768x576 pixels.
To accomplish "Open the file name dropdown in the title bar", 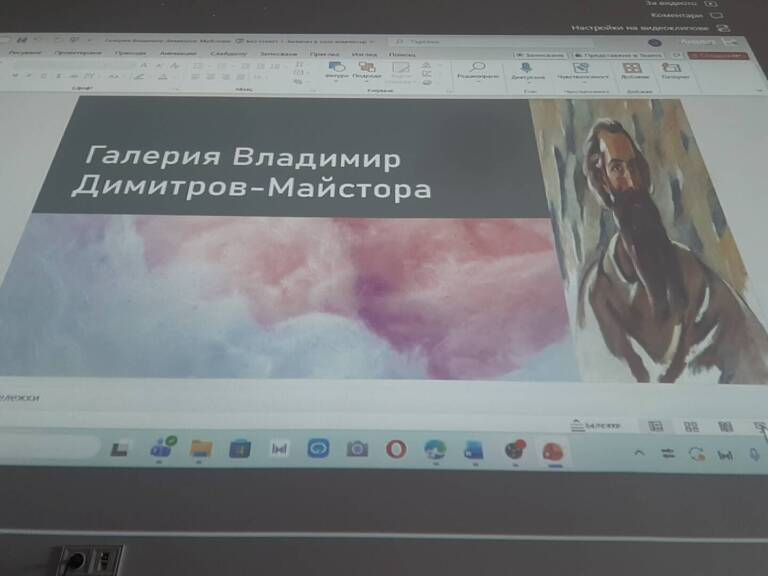I will [372, 42].
